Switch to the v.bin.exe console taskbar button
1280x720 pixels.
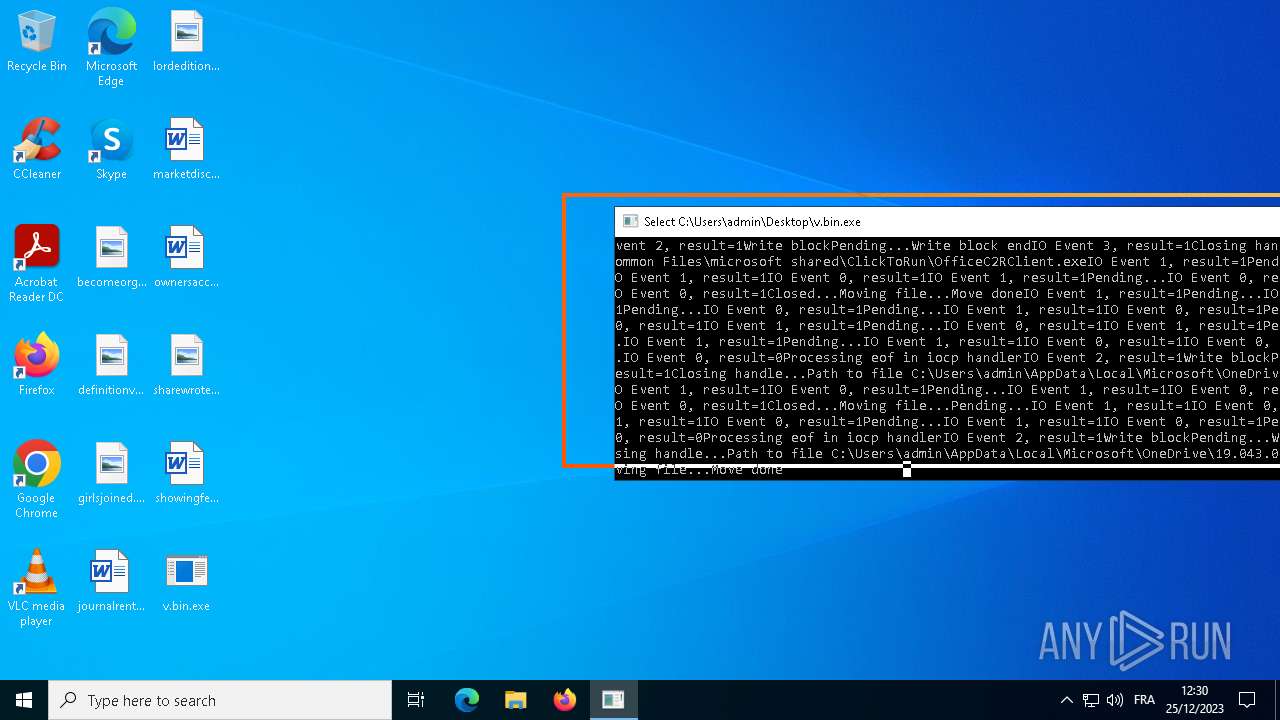point(613,700)
